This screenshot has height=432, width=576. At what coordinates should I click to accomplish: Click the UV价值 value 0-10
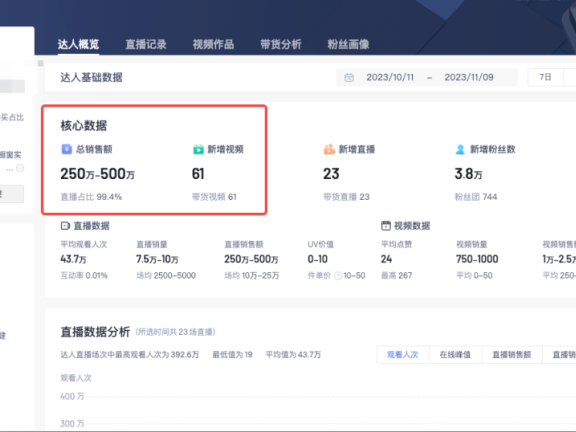[317, 259]
